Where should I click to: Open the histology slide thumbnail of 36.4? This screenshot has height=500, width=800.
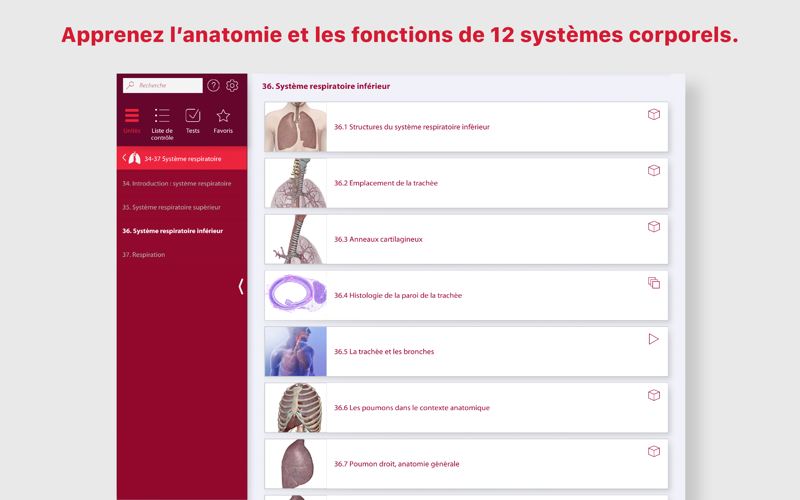click(295, 295)
